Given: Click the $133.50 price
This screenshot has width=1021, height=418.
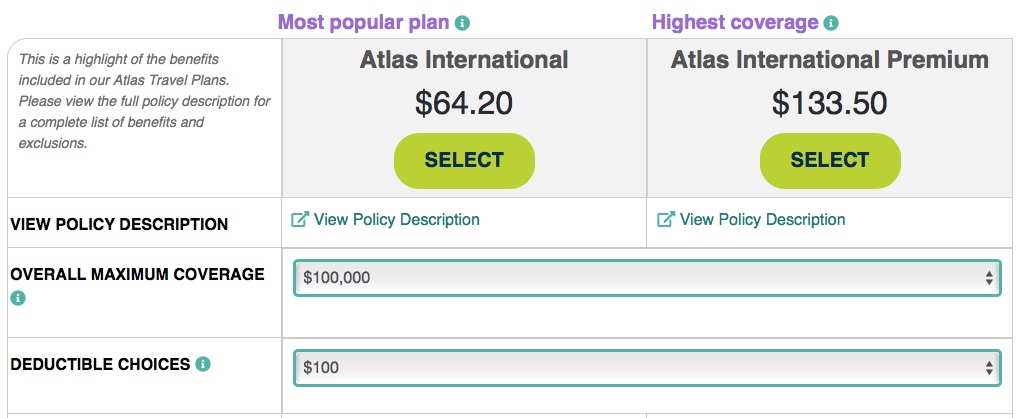Looking at the screenshot, I should click(x=830, y=104).
